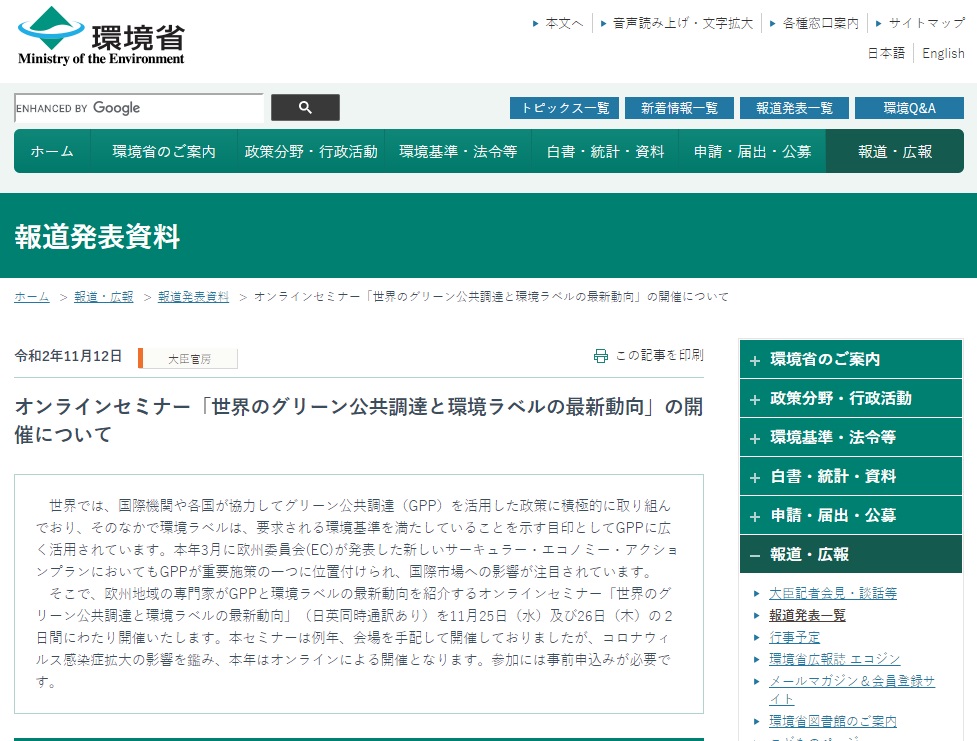
Task: Click the 音声読み上げ・文字拡大 link
Action: pos(682,23)
